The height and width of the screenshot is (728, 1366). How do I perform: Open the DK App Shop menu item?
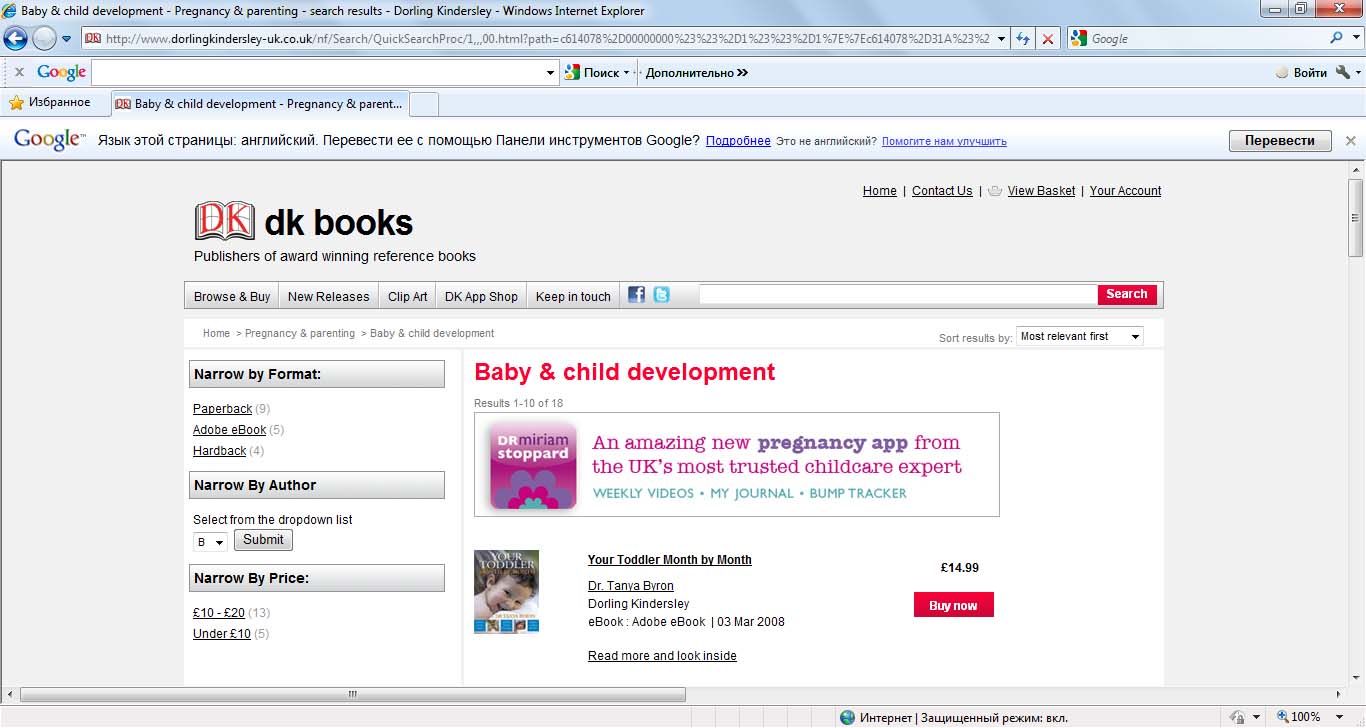pyautogui.click(x=481, y=296)
